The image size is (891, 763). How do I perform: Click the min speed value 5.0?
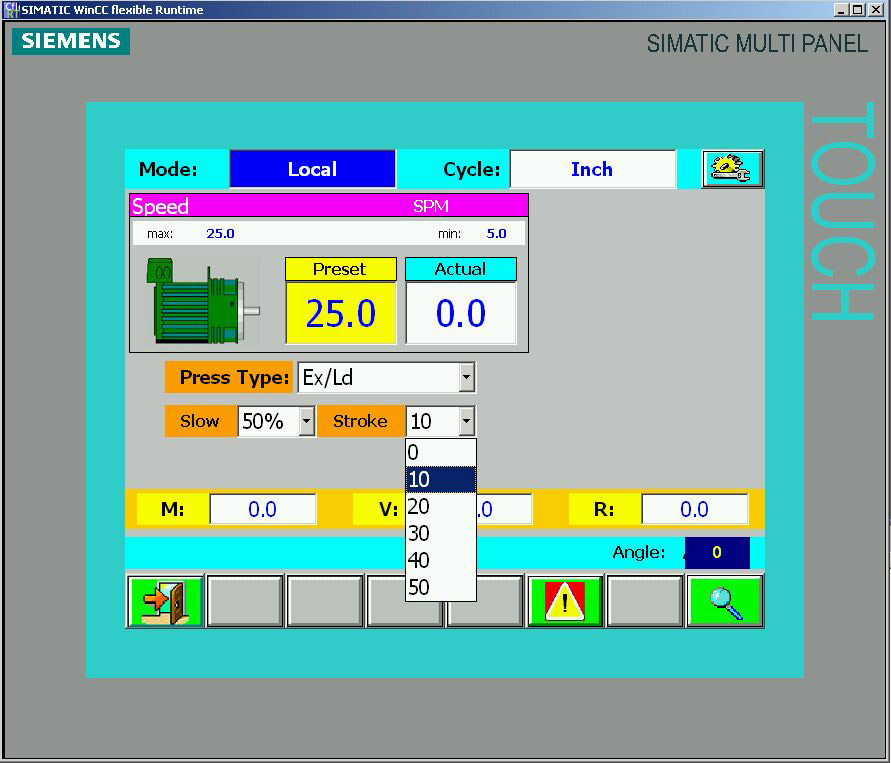coord(496,234)
